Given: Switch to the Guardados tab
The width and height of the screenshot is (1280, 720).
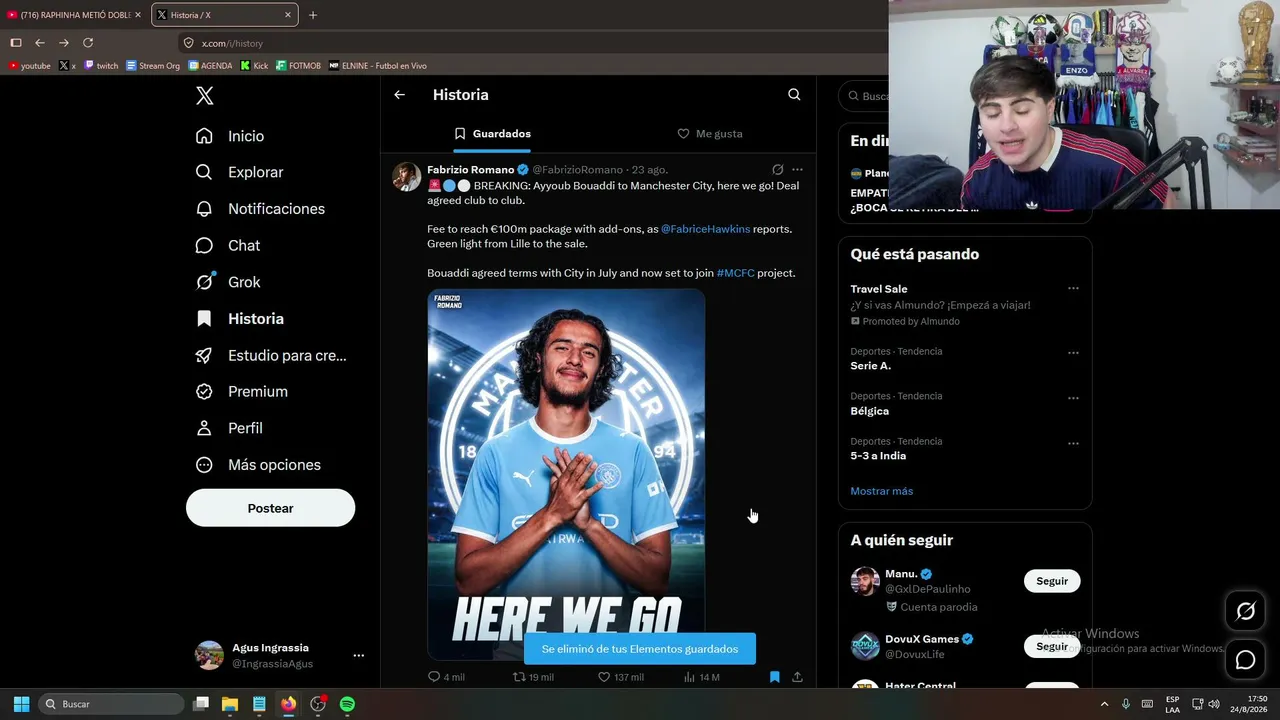Looking at the screenshot, I should point(490,134).
